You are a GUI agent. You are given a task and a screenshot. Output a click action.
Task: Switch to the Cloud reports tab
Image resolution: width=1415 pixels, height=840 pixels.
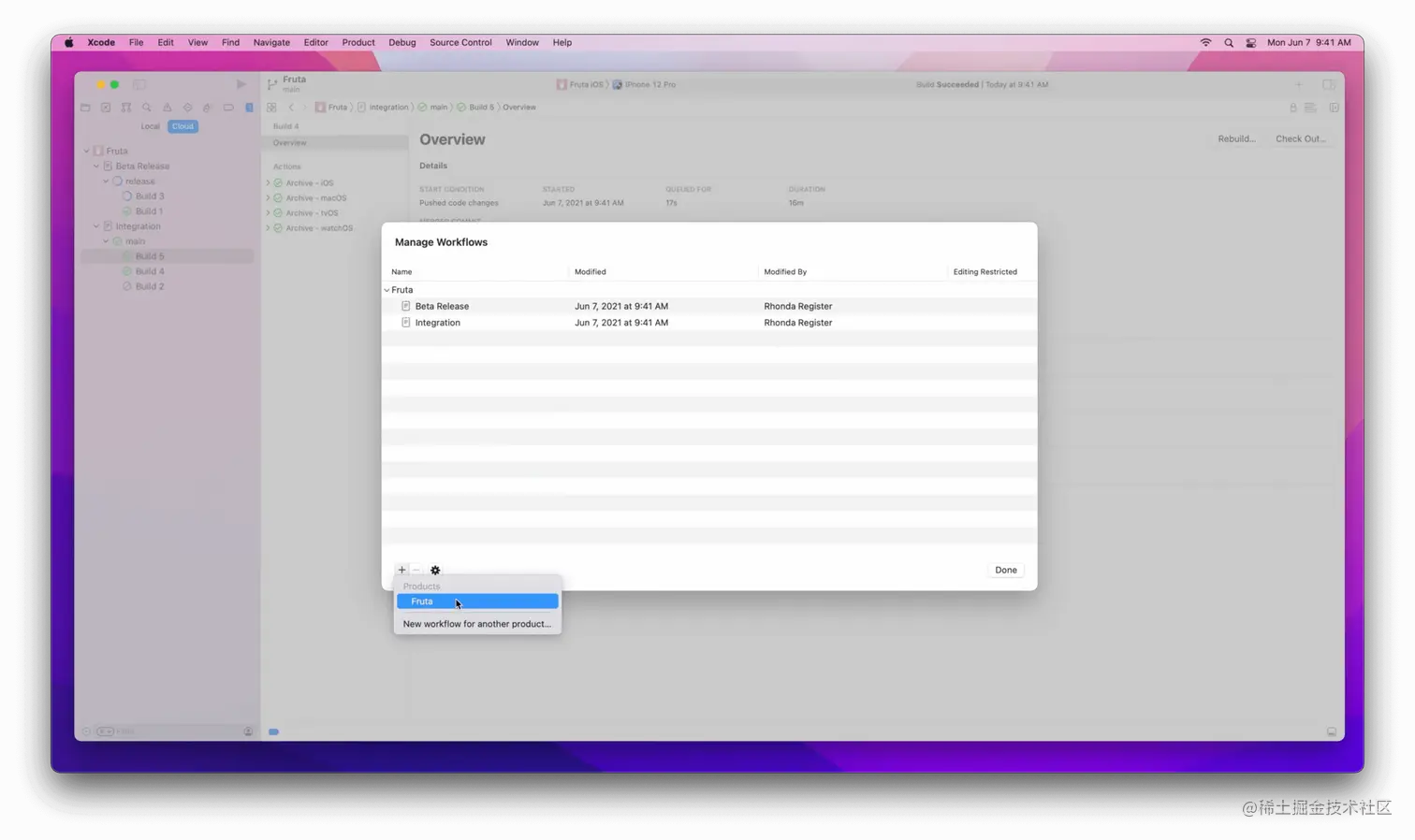coord(182,126)
